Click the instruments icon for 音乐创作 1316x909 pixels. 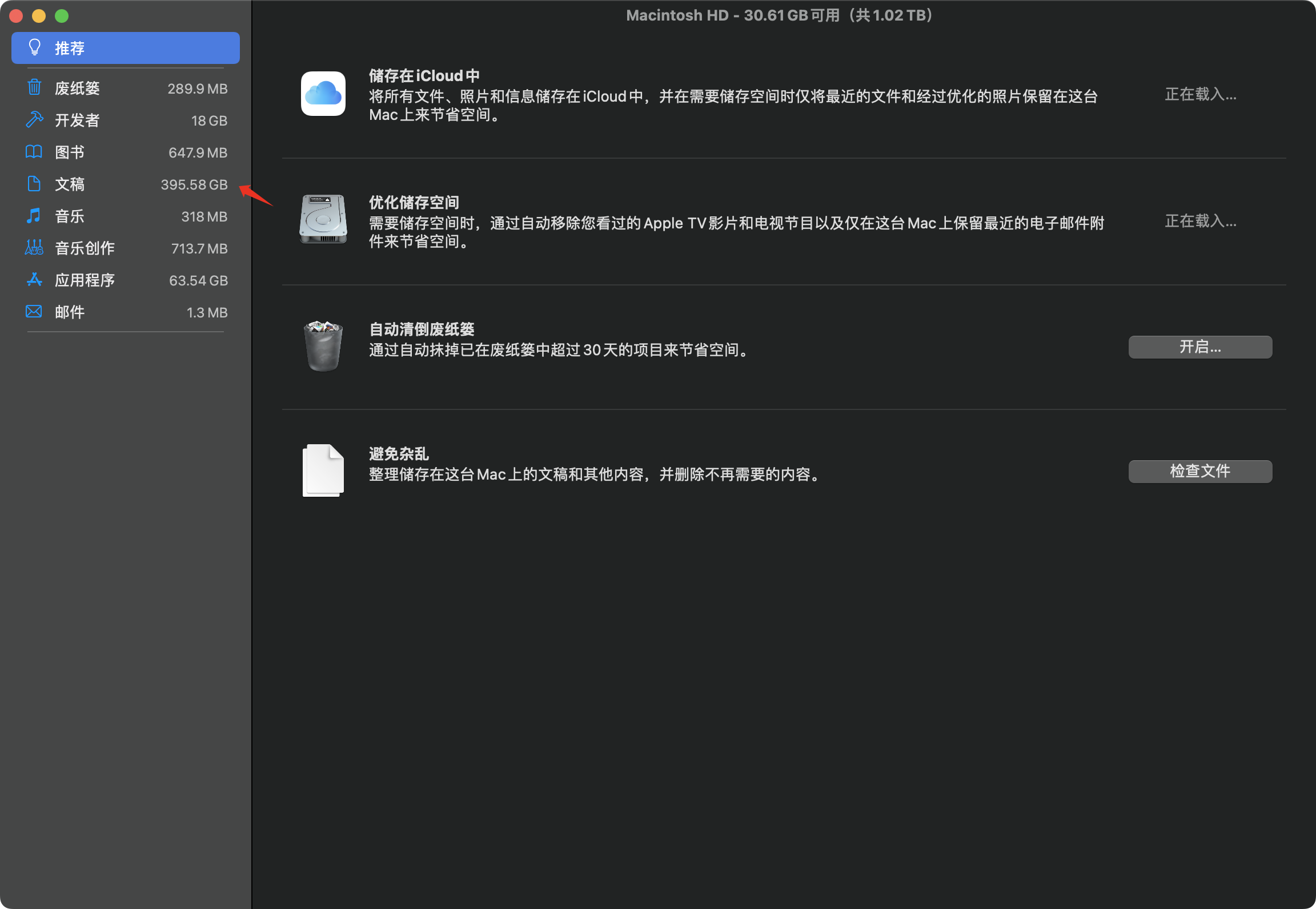34,247
